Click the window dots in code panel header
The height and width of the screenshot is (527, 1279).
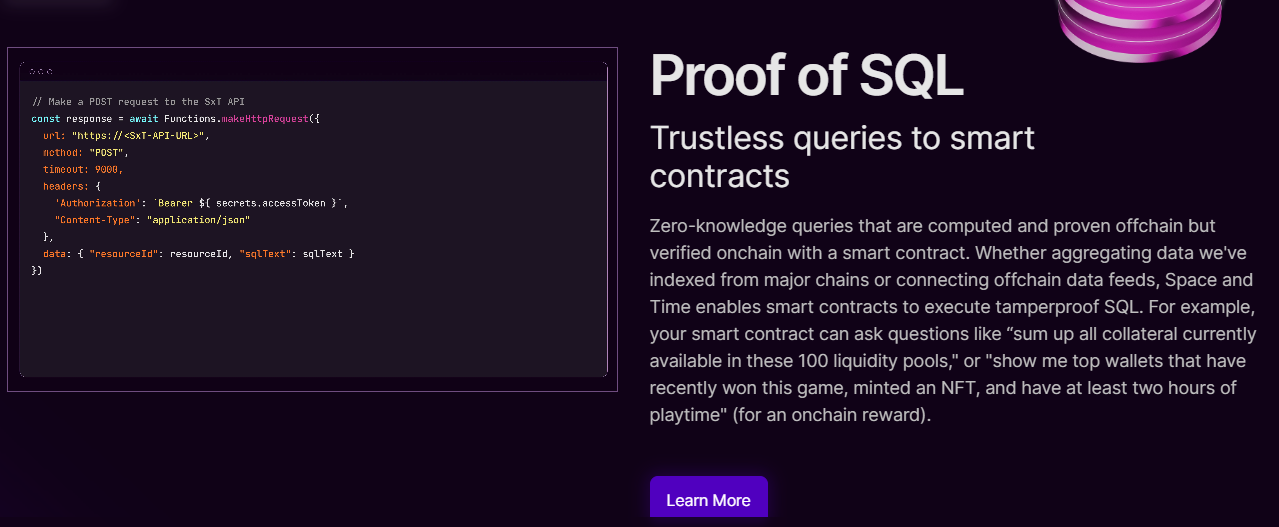(x=41, y=72)
